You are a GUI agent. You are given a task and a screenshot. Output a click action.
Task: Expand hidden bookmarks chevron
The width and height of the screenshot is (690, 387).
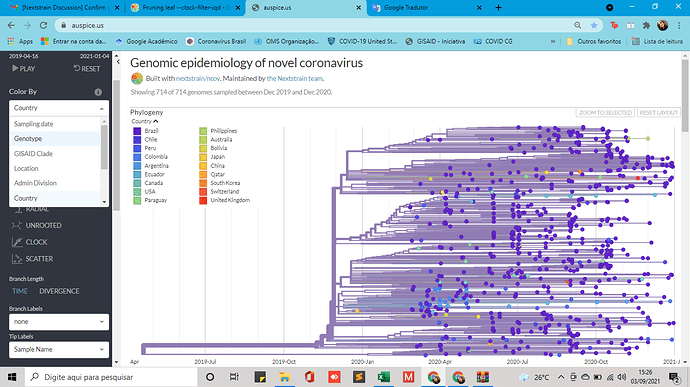point(553,41)
